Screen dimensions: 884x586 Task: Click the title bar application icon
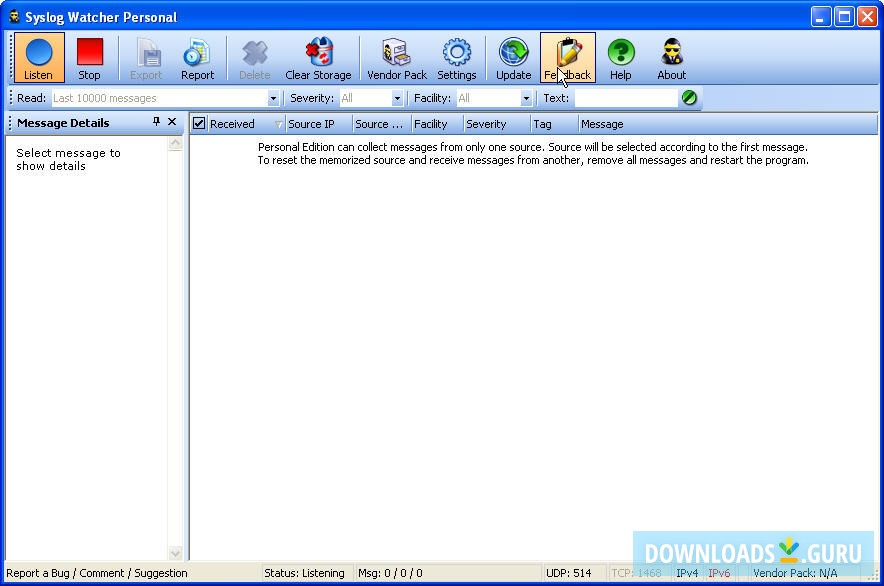(14, 17)
